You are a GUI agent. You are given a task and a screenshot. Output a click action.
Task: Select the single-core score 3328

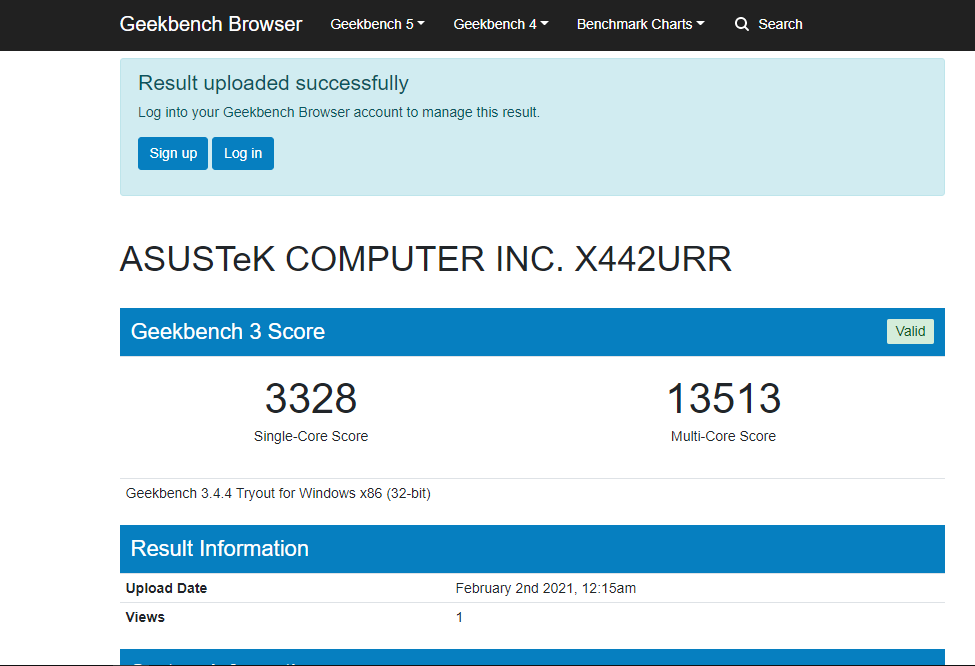pos(311,399)
